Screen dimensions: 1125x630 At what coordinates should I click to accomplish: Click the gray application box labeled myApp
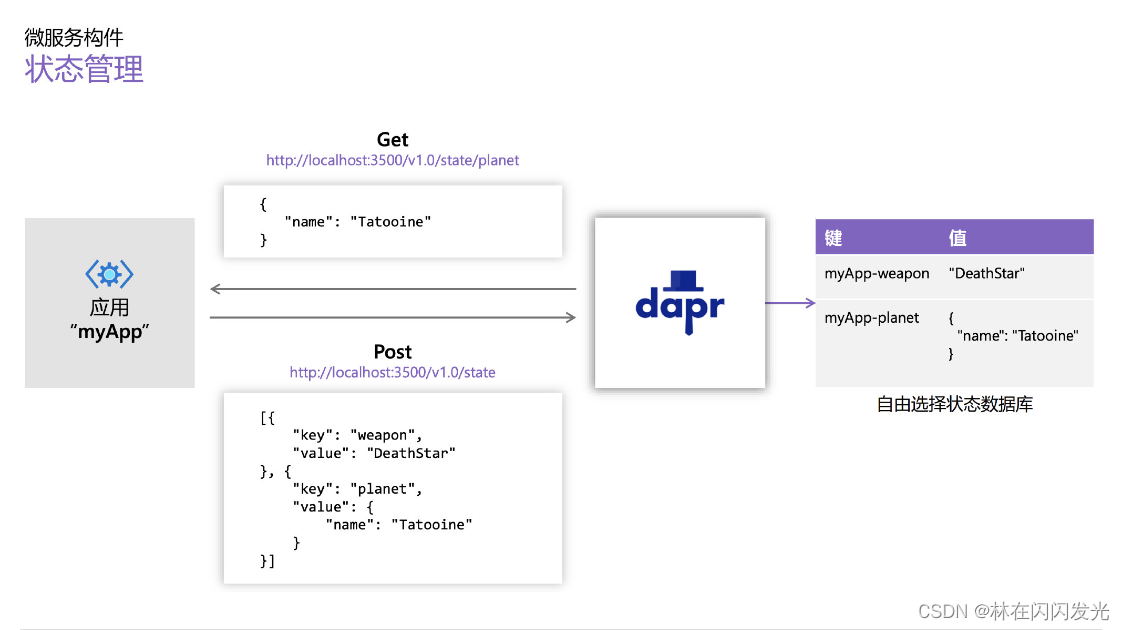click(x=110, y=303)
